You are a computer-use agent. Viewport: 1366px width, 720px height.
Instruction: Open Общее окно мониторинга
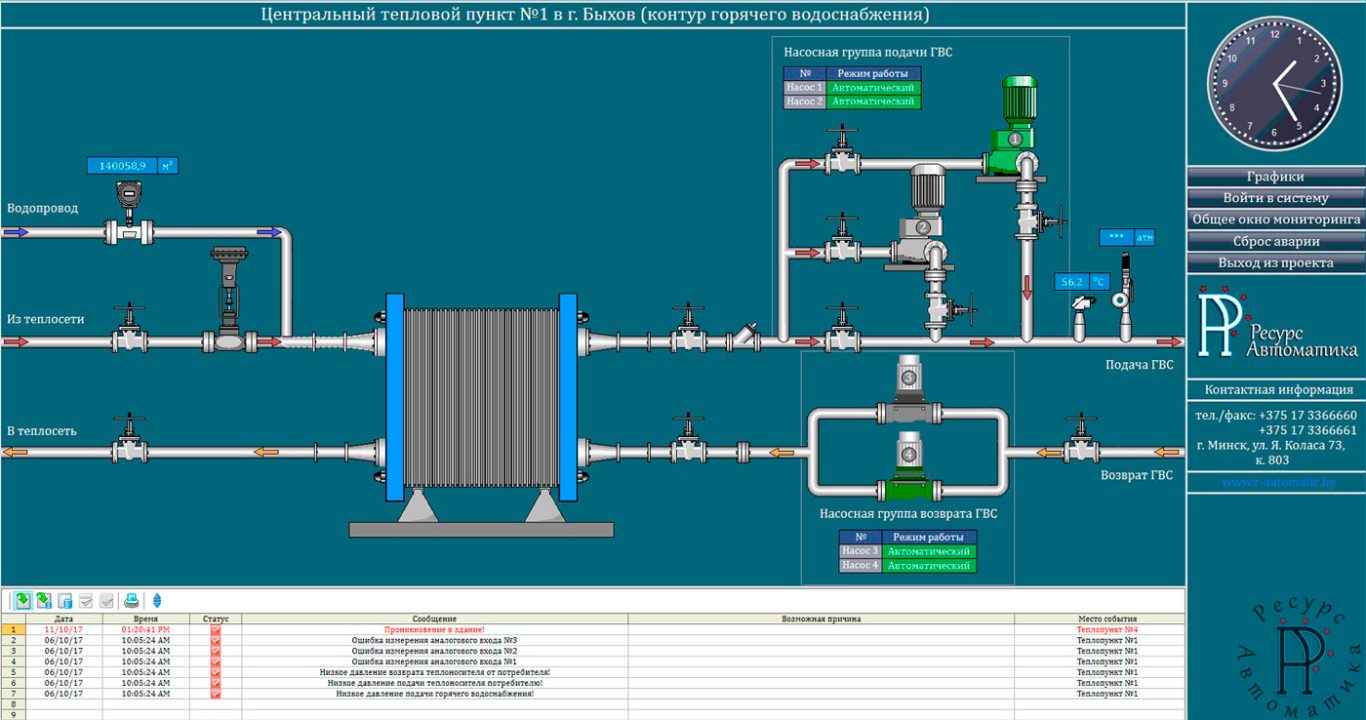pos(1275,219)
